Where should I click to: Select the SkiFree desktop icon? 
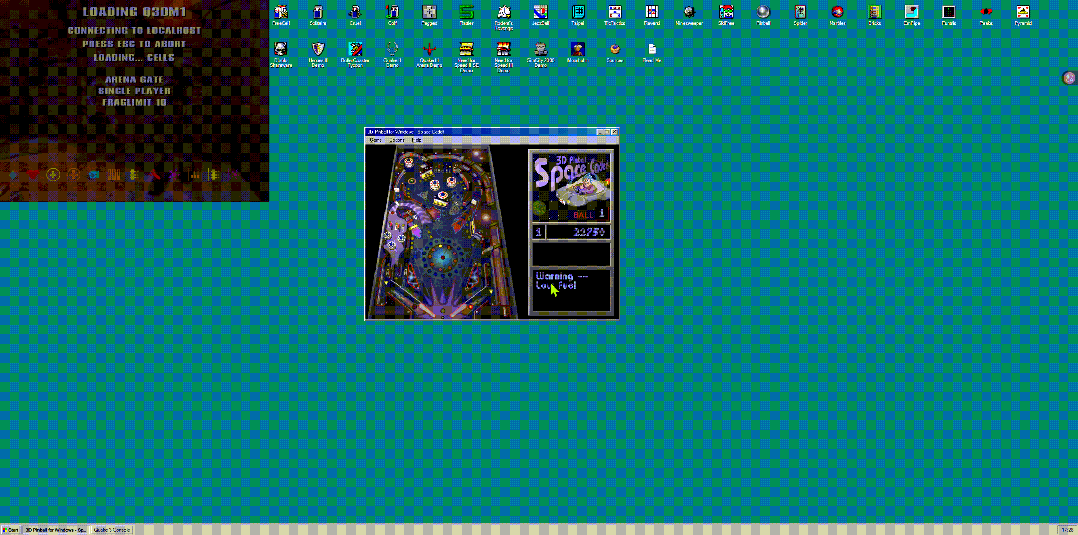coord(726,15)
